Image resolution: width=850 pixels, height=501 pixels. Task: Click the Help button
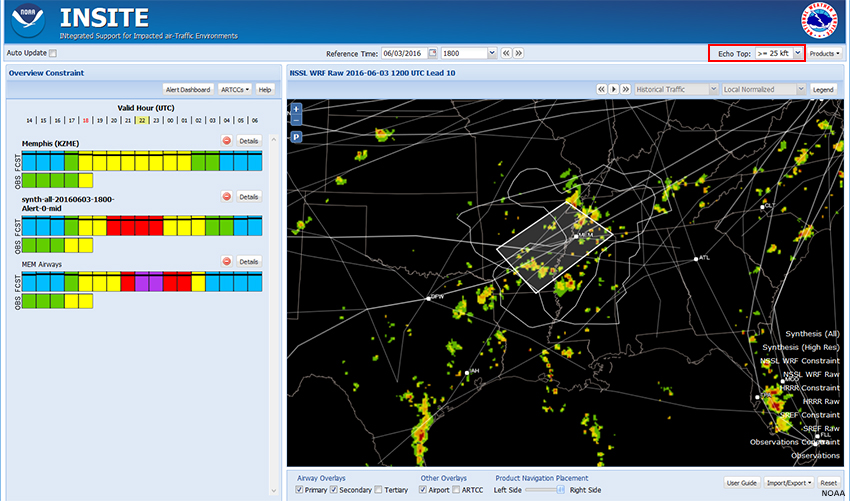265,89
